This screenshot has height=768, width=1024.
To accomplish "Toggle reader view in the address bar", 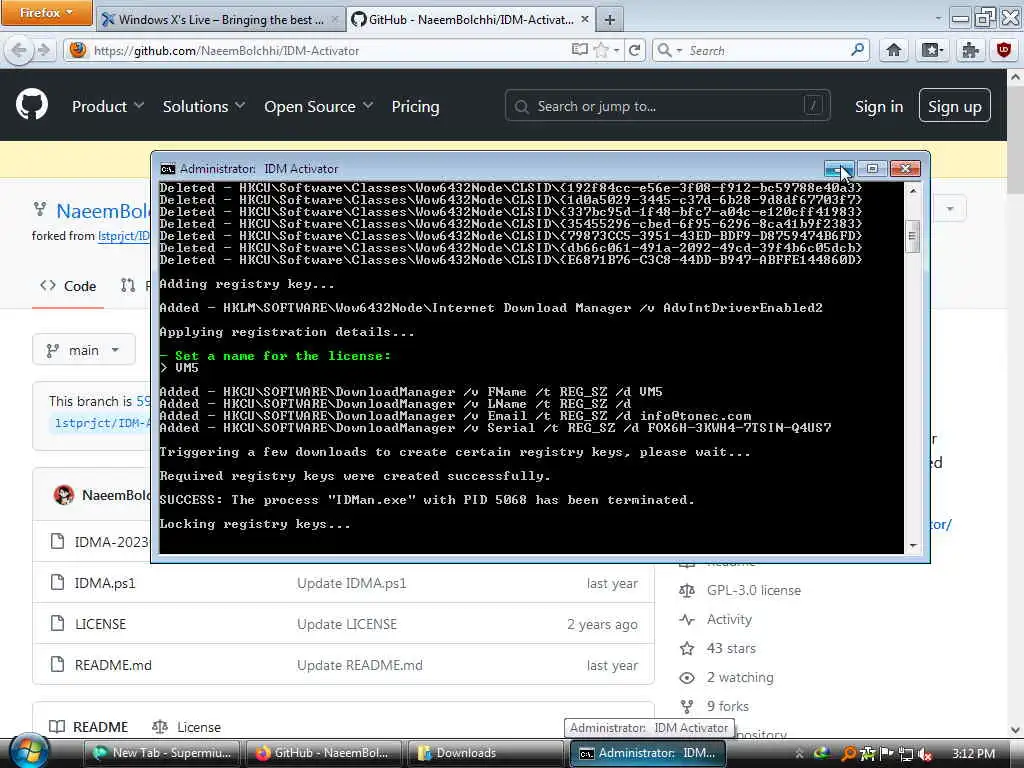I will (579, 50).
